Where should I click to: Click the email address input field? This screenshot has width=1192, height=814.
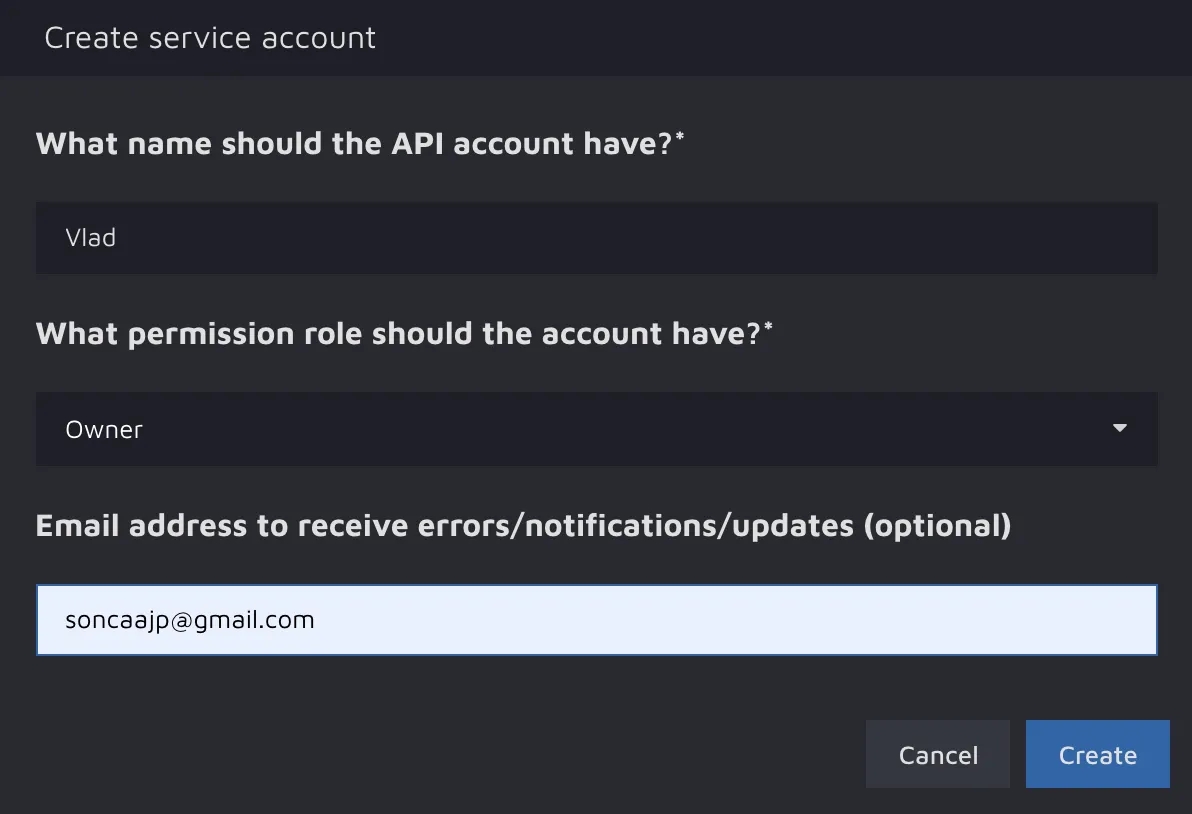pyautogui.click(x=596, y=620)
